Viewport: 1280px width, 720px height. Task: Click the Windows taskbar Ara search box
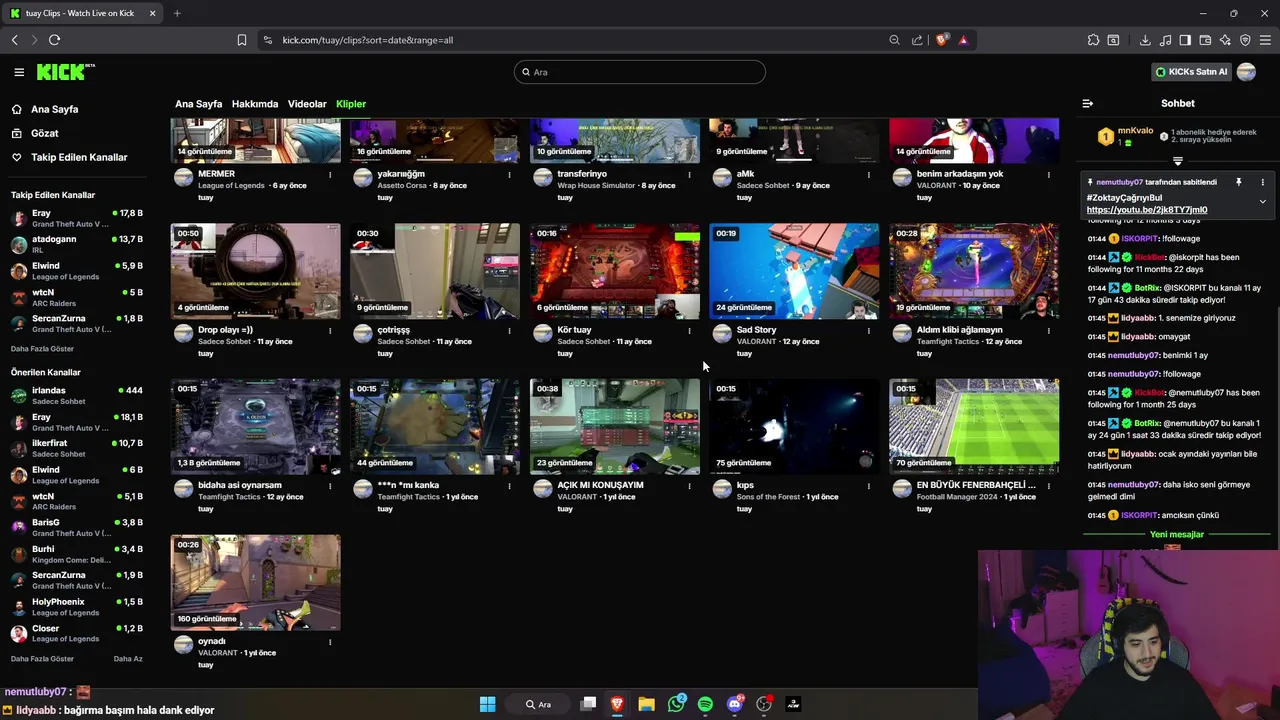539,704
